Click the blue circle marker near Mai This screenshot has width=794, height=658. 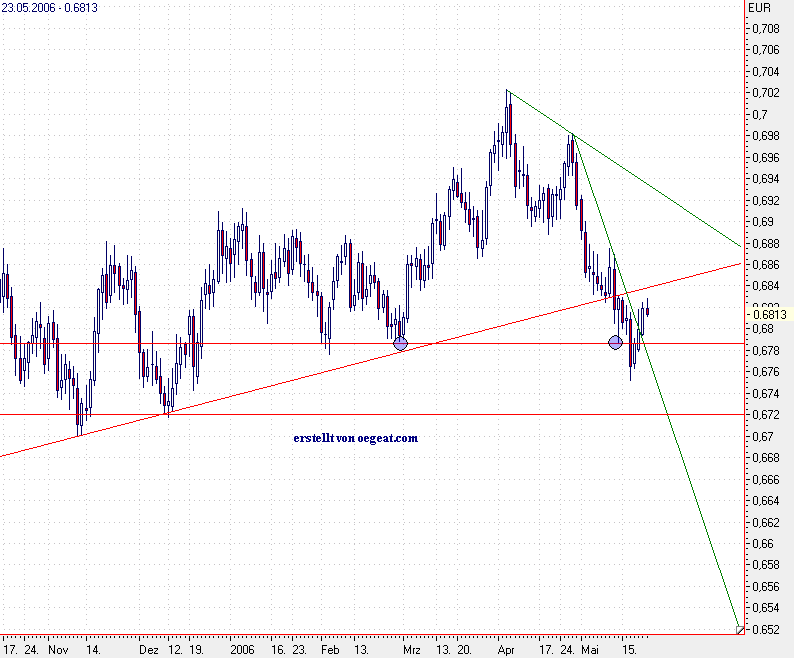click(615, 343)
